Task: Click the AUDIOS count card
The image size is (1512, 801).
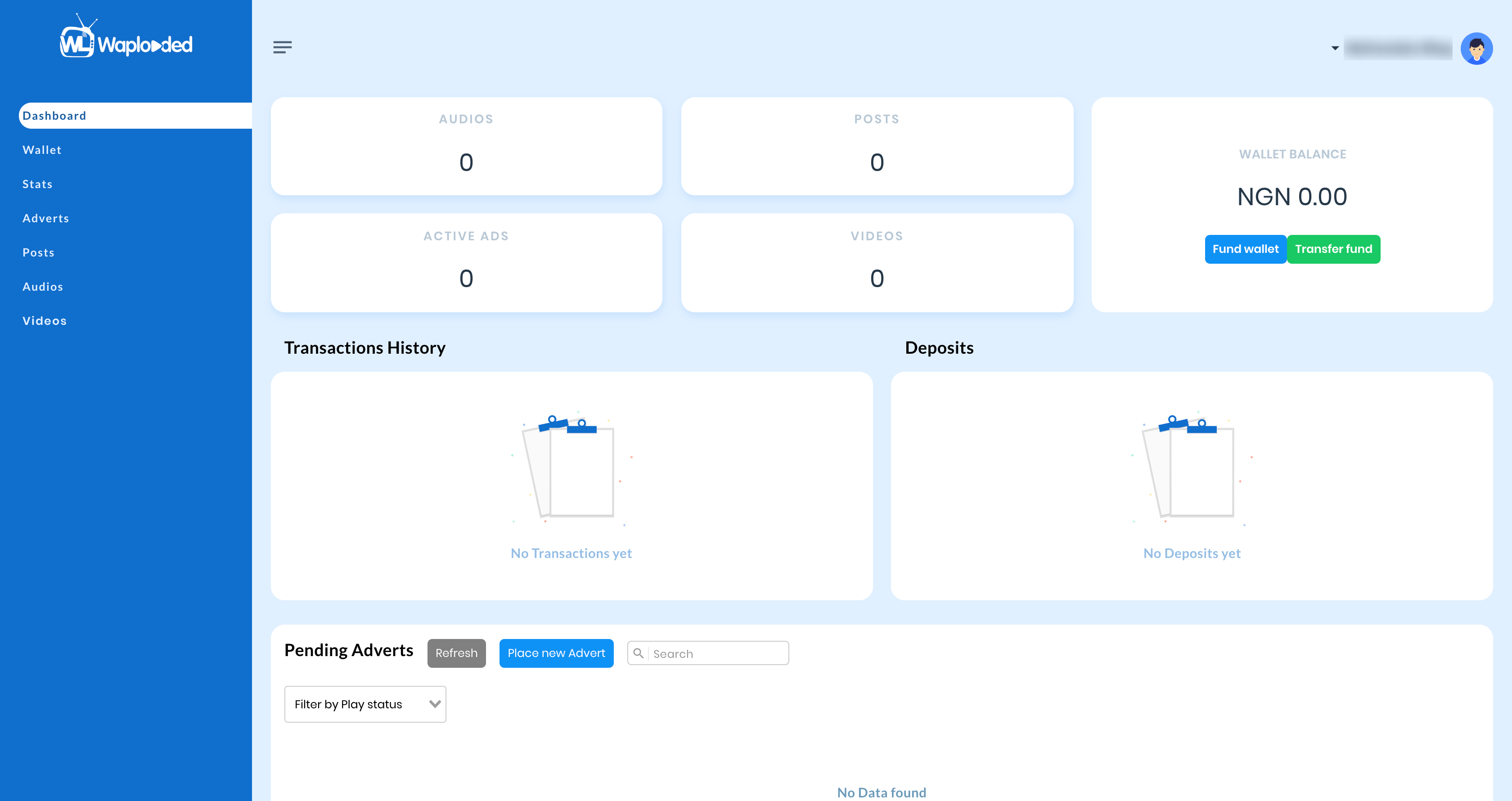Action: point(467,146)
